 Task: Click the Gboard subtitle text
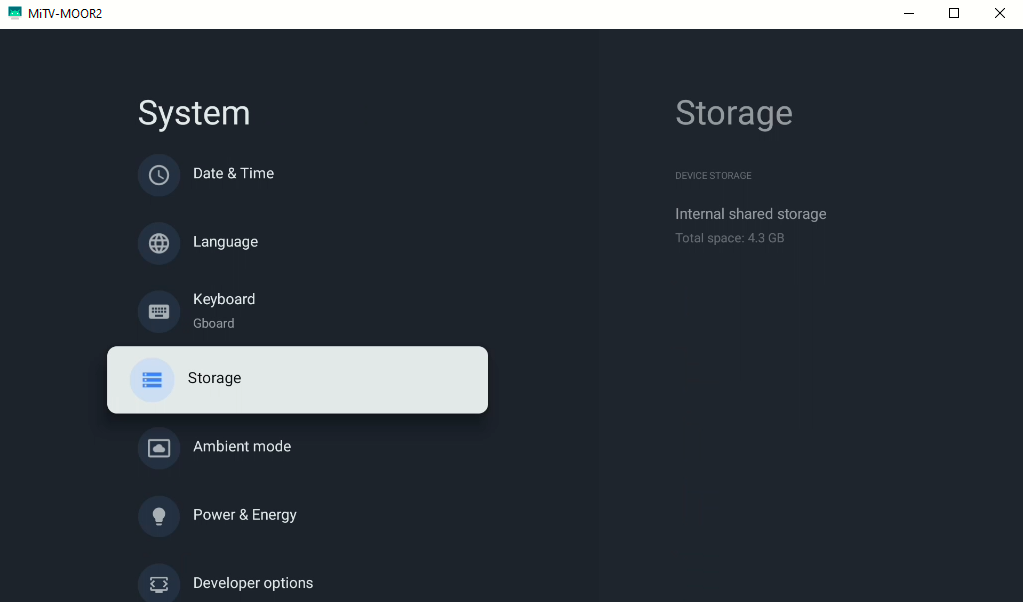coord(213,324)
